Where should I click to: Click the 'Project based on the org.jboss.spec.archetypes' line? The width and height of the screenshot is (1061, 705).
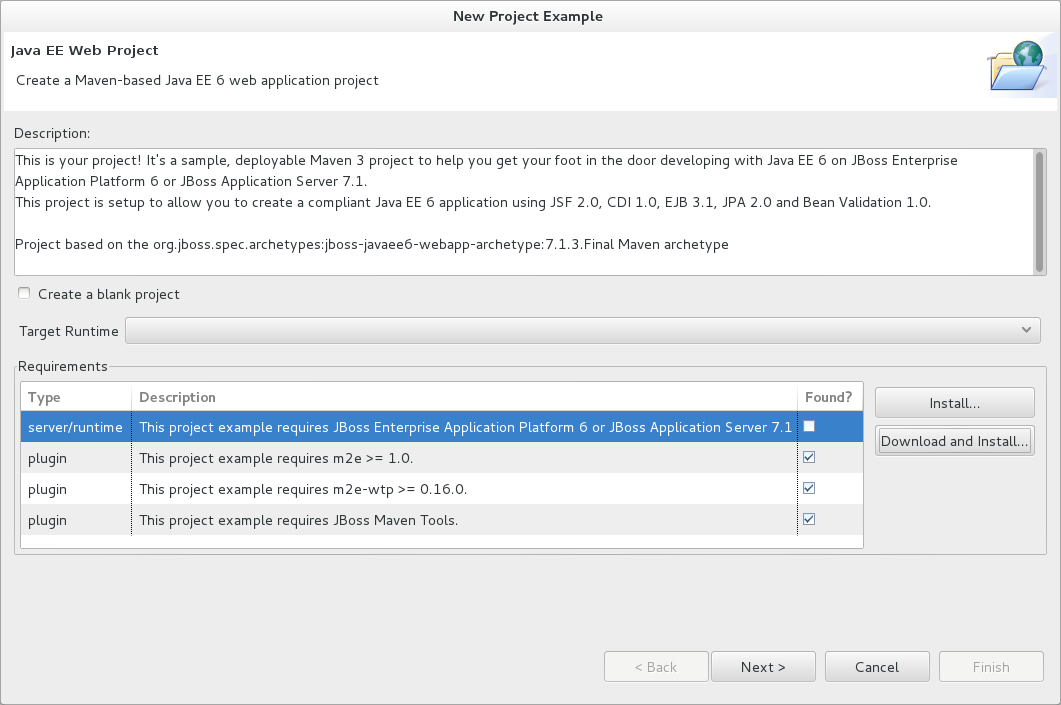tap(371, 244)
